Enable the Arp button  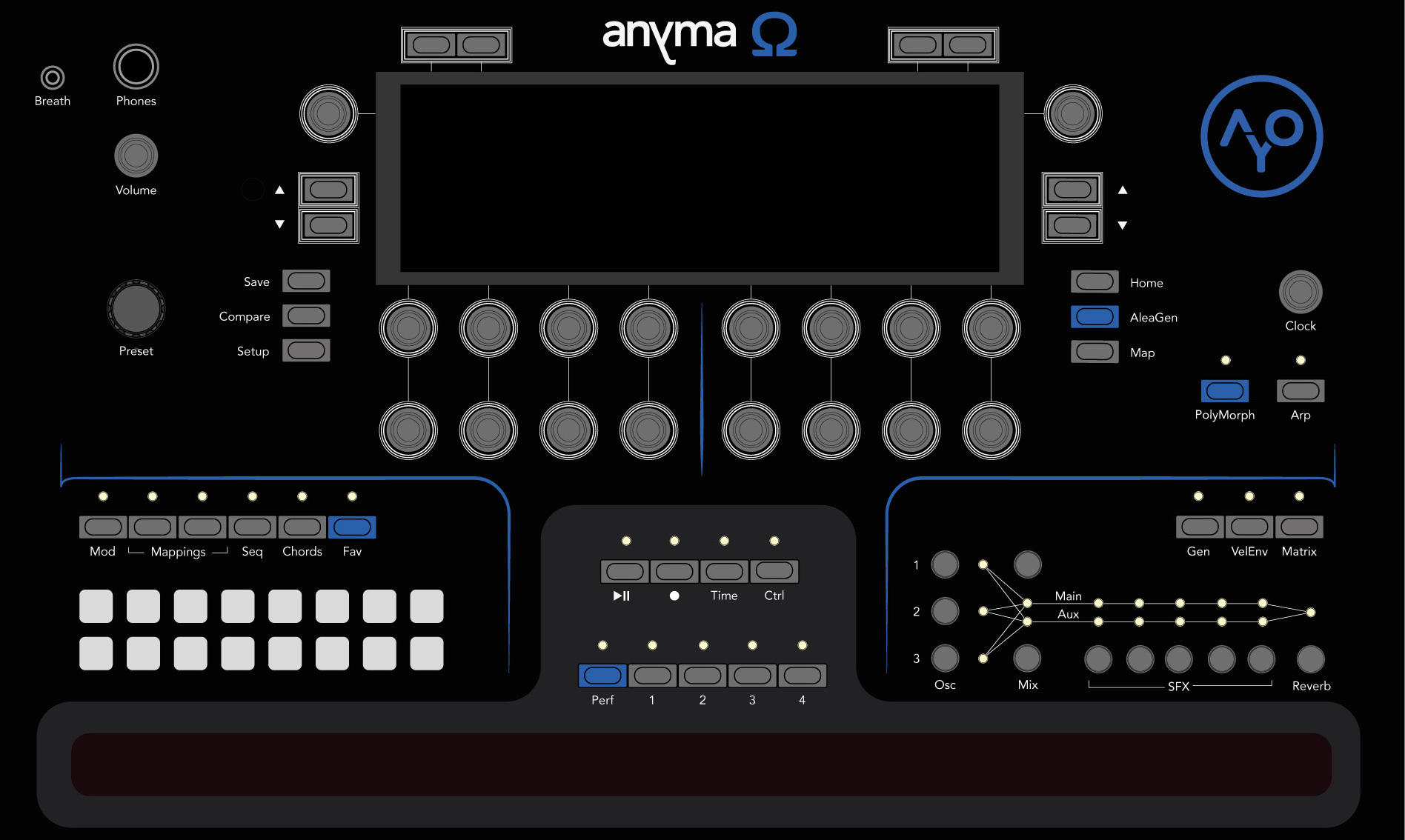1301,391
